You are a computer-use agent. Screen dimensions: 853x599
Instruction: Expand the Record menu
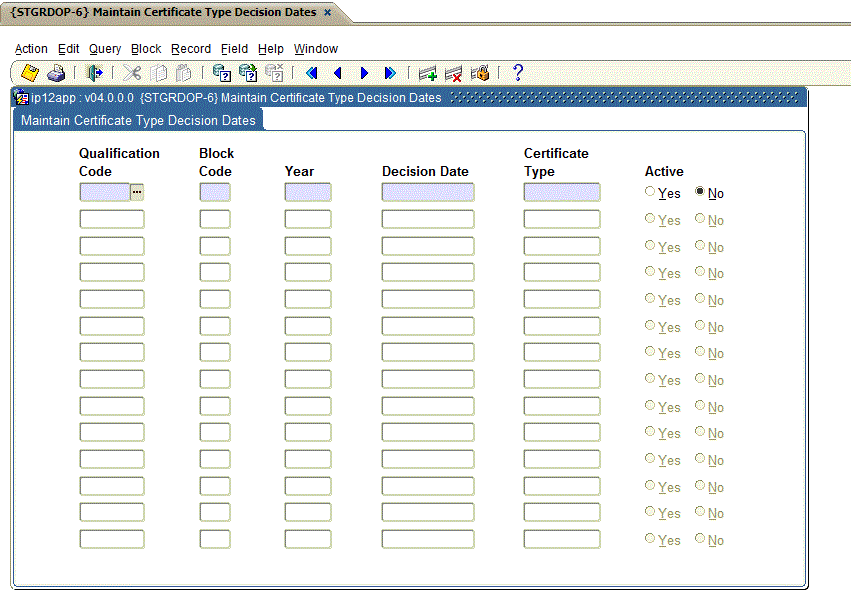pyautogui.click(x=190, y=49)
